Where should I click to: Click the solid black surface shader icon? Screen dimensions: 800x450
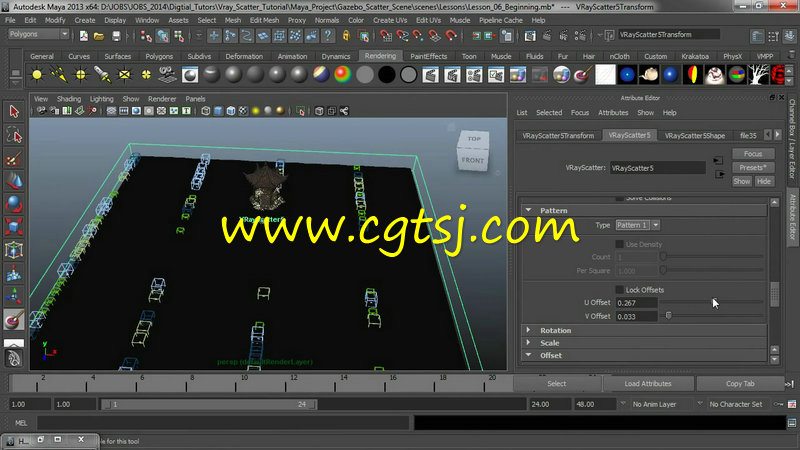click(387, 75)
